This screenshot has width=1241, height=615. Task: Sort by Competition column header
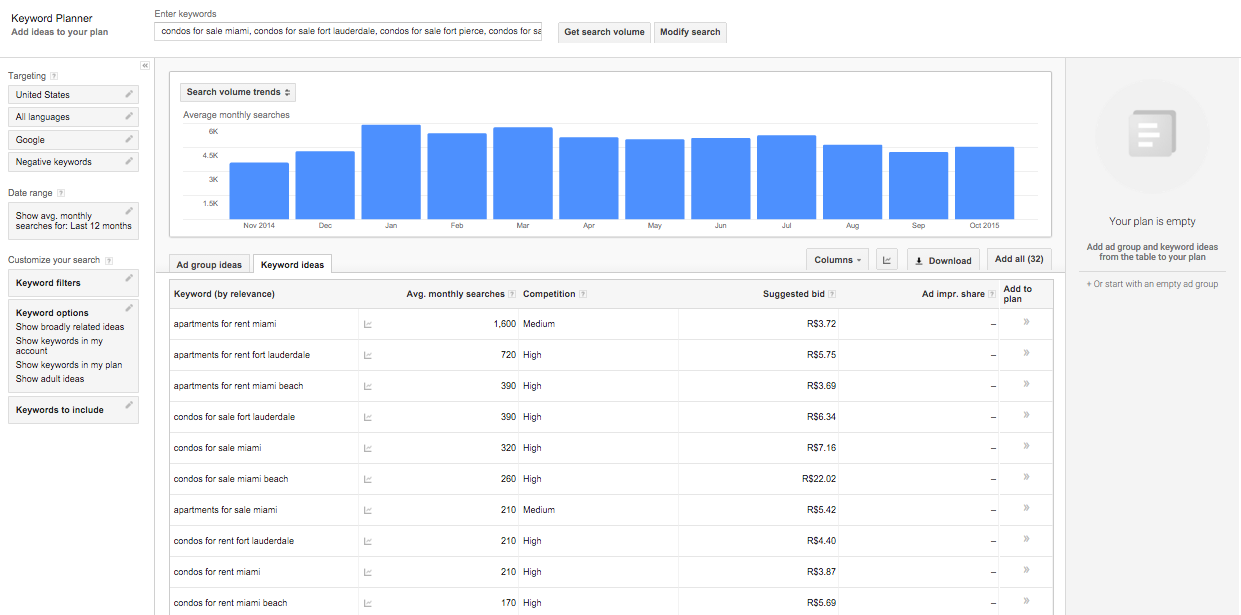point(549,294)
